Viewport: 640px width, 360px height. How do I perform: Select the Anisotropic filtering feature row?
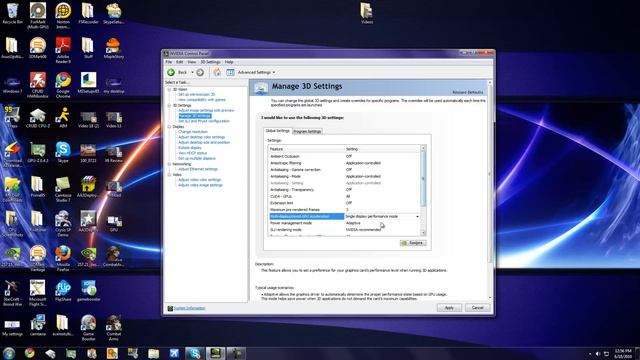coord(344,163)
